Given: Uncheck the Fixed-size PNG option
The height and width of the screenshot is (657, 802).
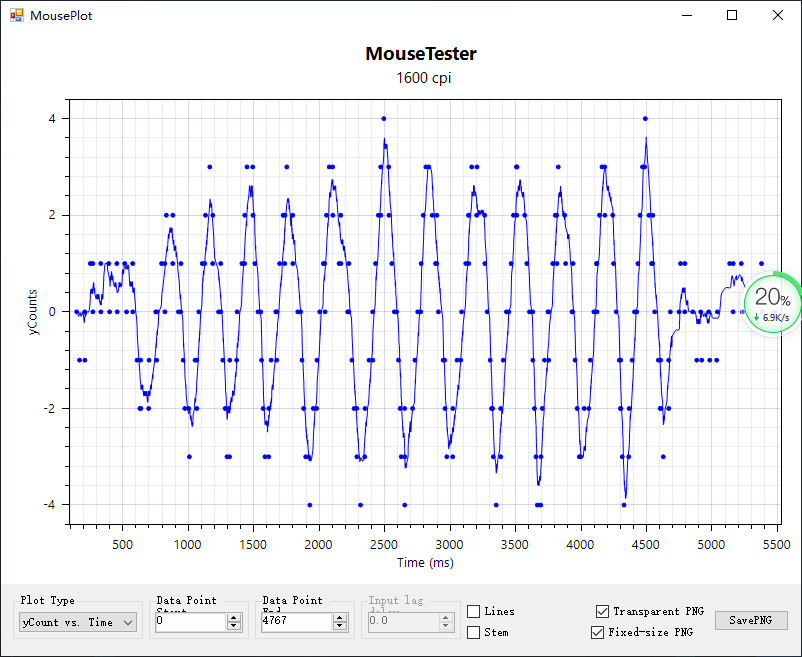Looking at the screenshot, I should 598,632.
